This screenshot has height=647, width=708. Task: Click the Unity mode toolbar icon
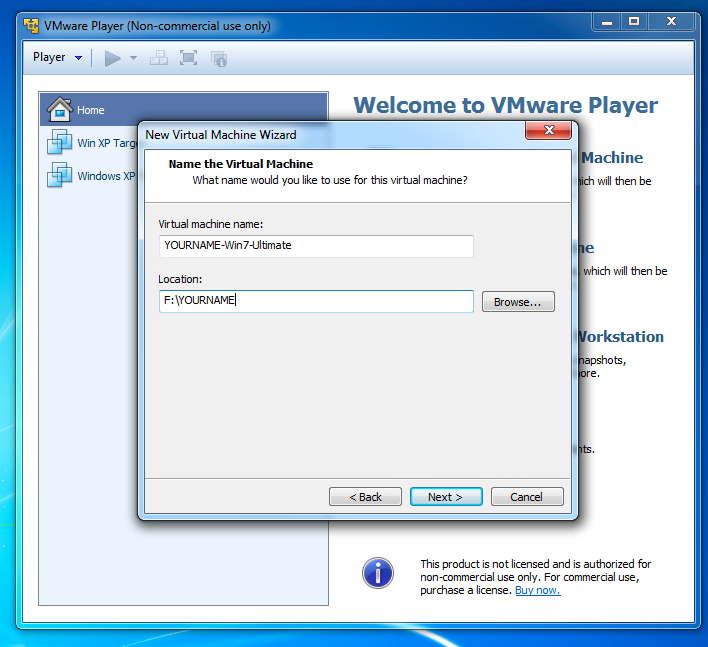[219, 59]
